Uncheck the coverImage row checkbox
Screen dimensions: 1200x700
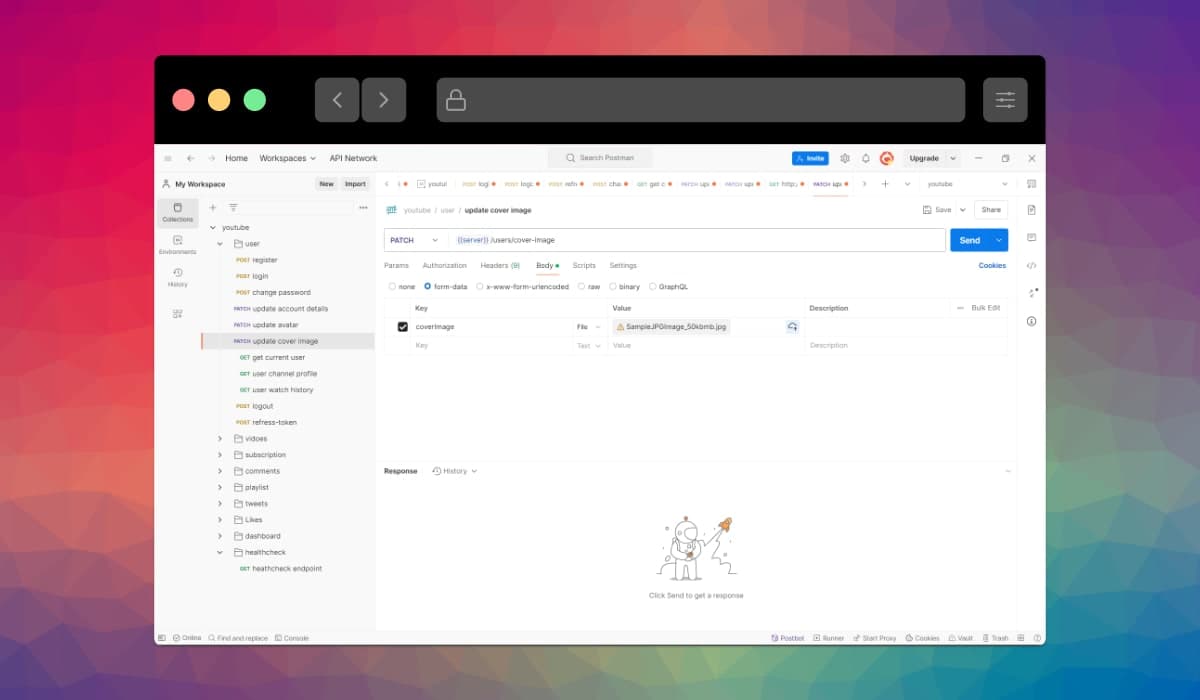click(403, 326)
